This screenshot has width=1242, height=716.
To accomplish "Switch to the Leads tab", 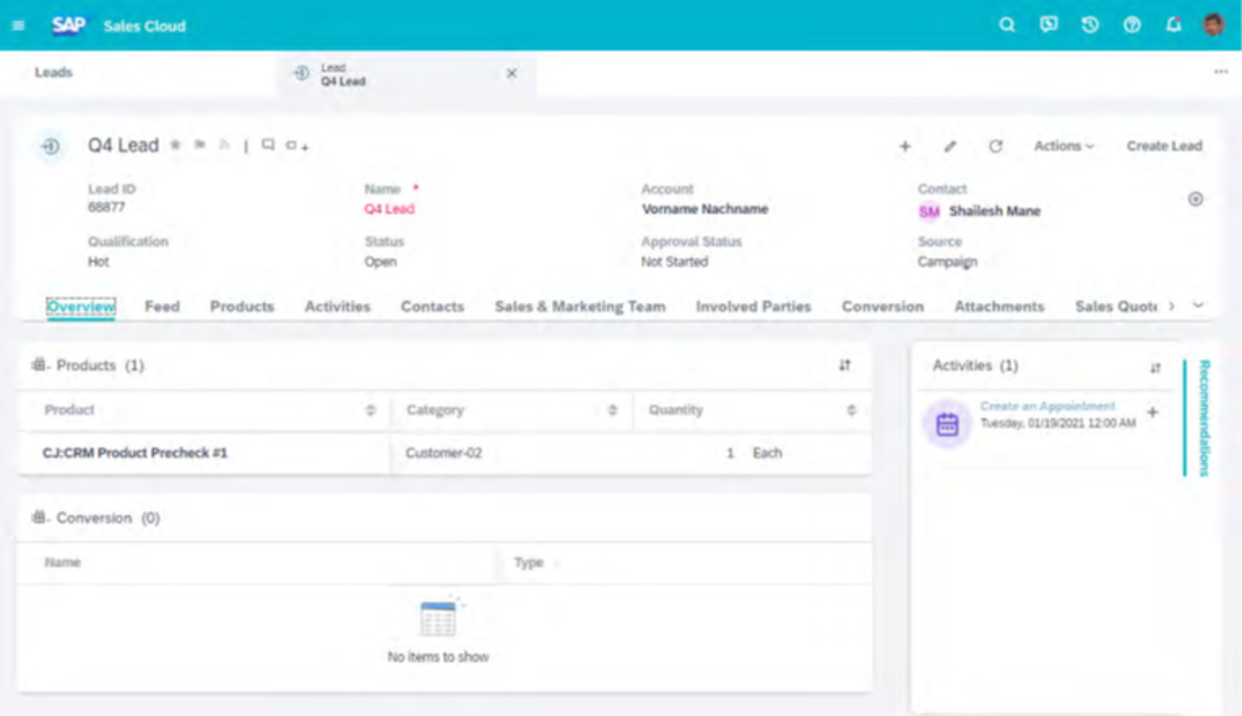I will (54, 73).
